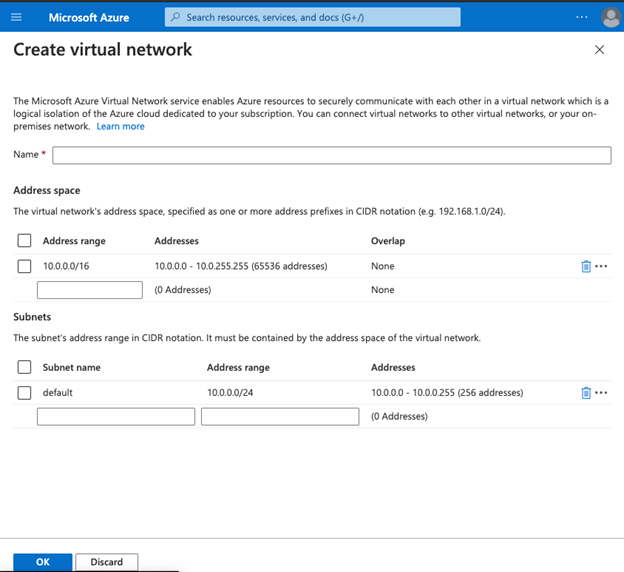Click the Discard button
Screen dimensions: 624x572
[107, 562]
